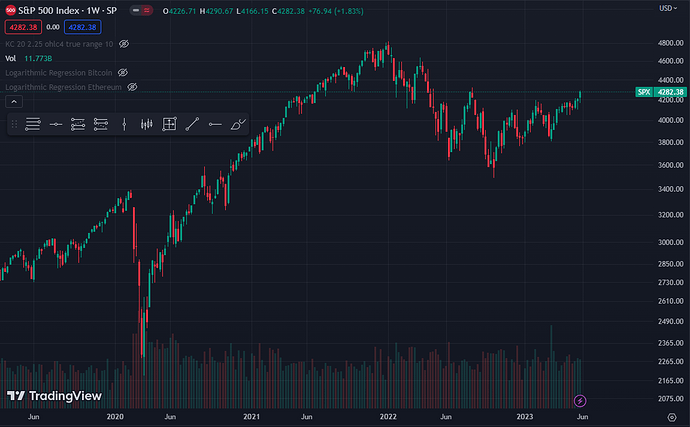Select the long position drawing tool
Image resolution: width=690 pixels, height=427 pixels.
[x=78, y=125]
